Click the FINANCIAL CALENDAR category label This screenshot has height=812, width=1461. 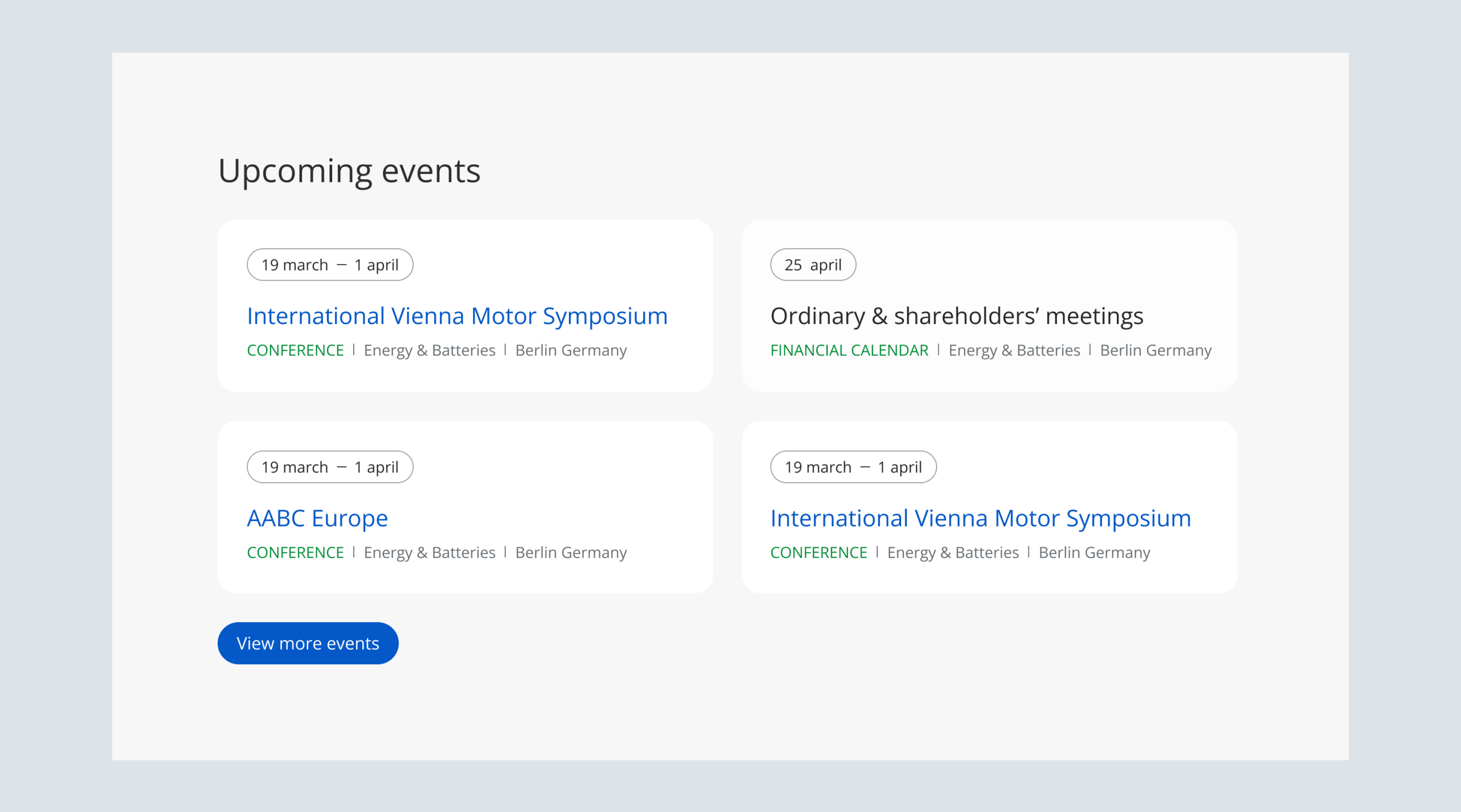[x=849, y=350]
